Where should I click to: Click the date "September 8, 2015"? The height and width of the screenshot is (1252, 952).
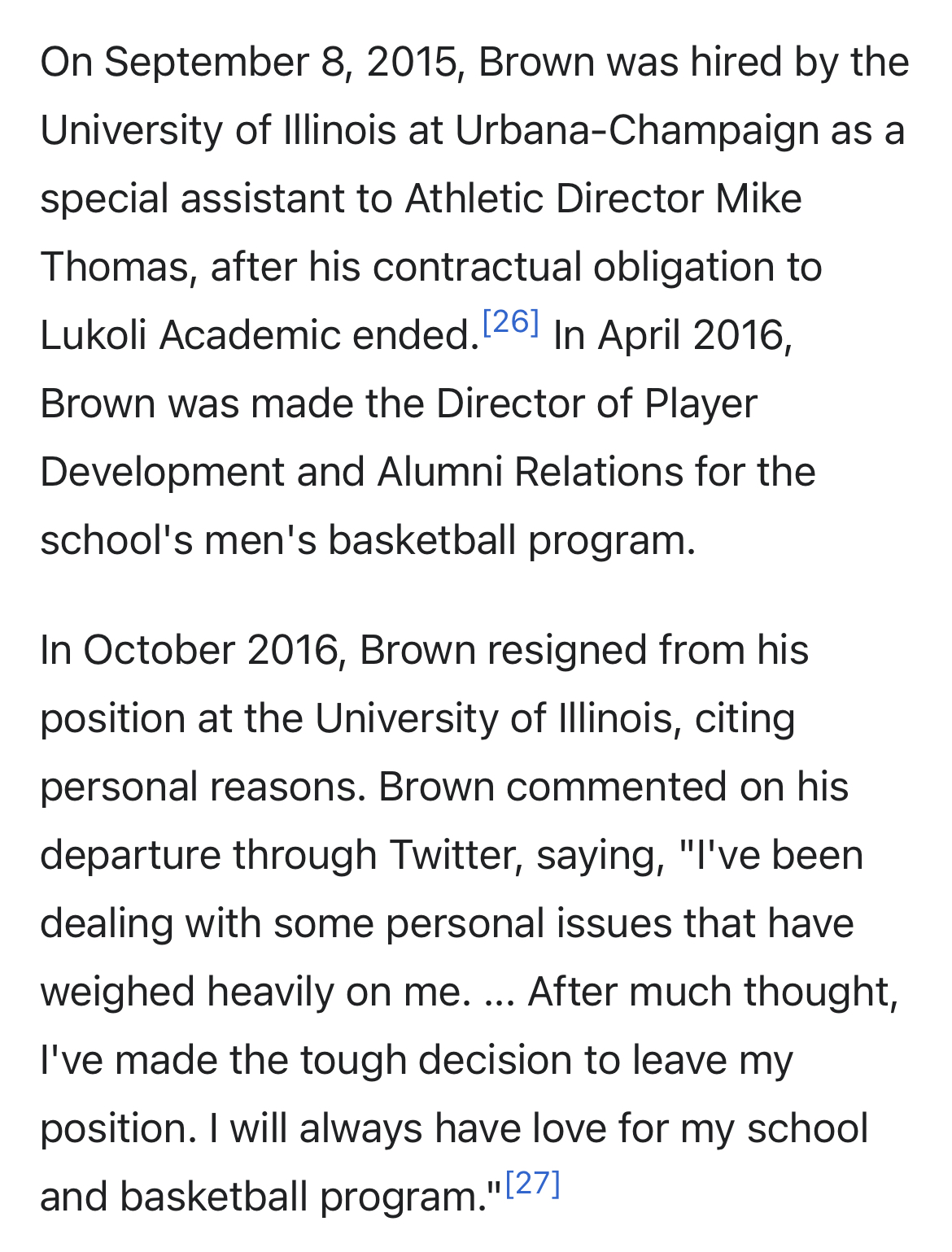pyautogui.click(x=281, y=63)
